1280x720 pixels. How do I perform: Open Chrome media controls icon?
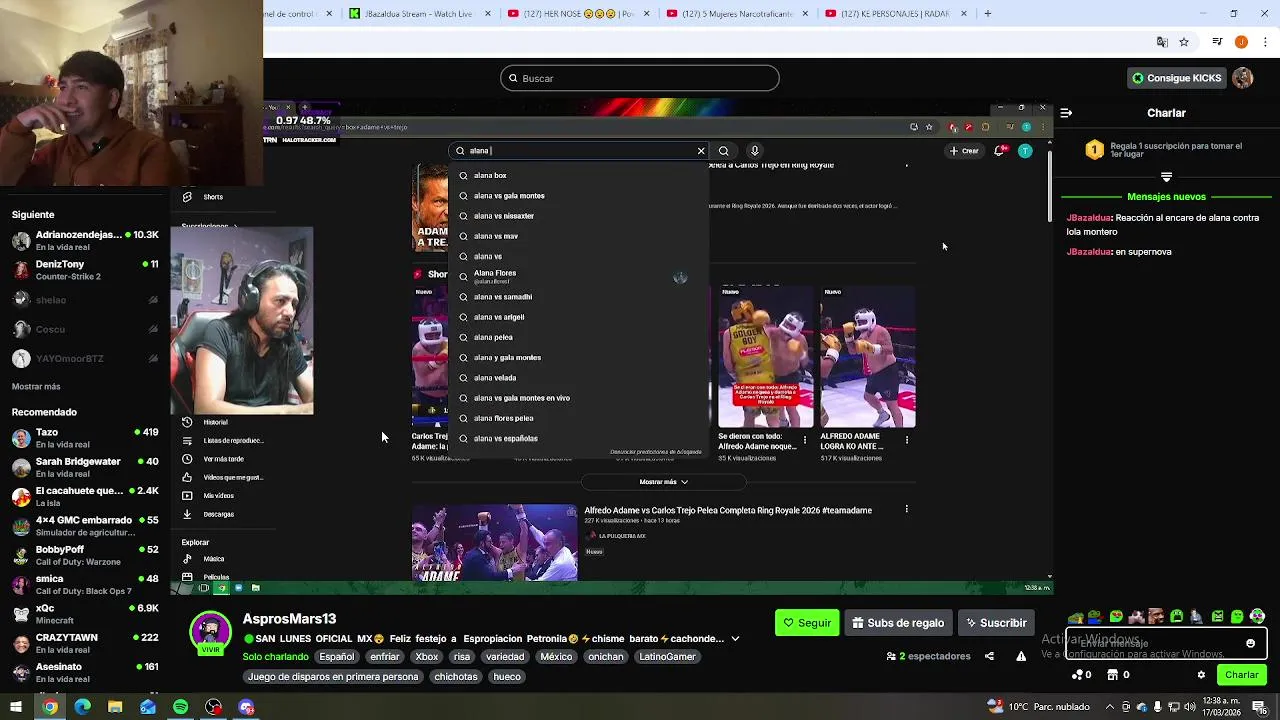point(1217,42)
